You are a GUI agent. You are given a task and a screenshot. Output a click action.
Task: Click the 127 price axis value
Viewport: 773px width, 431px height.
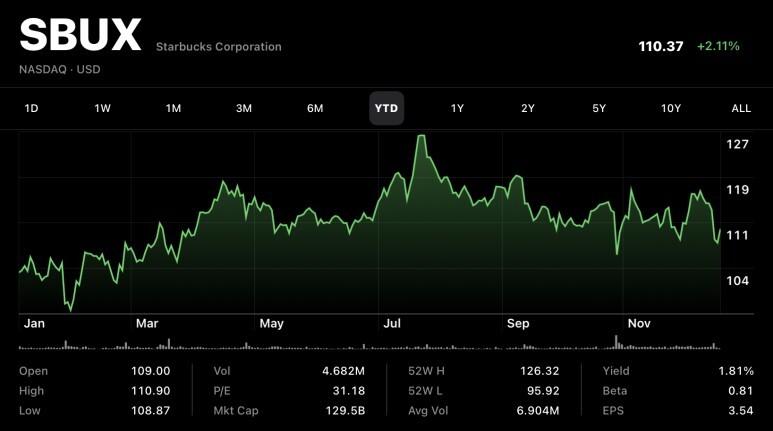coord(737,144)
